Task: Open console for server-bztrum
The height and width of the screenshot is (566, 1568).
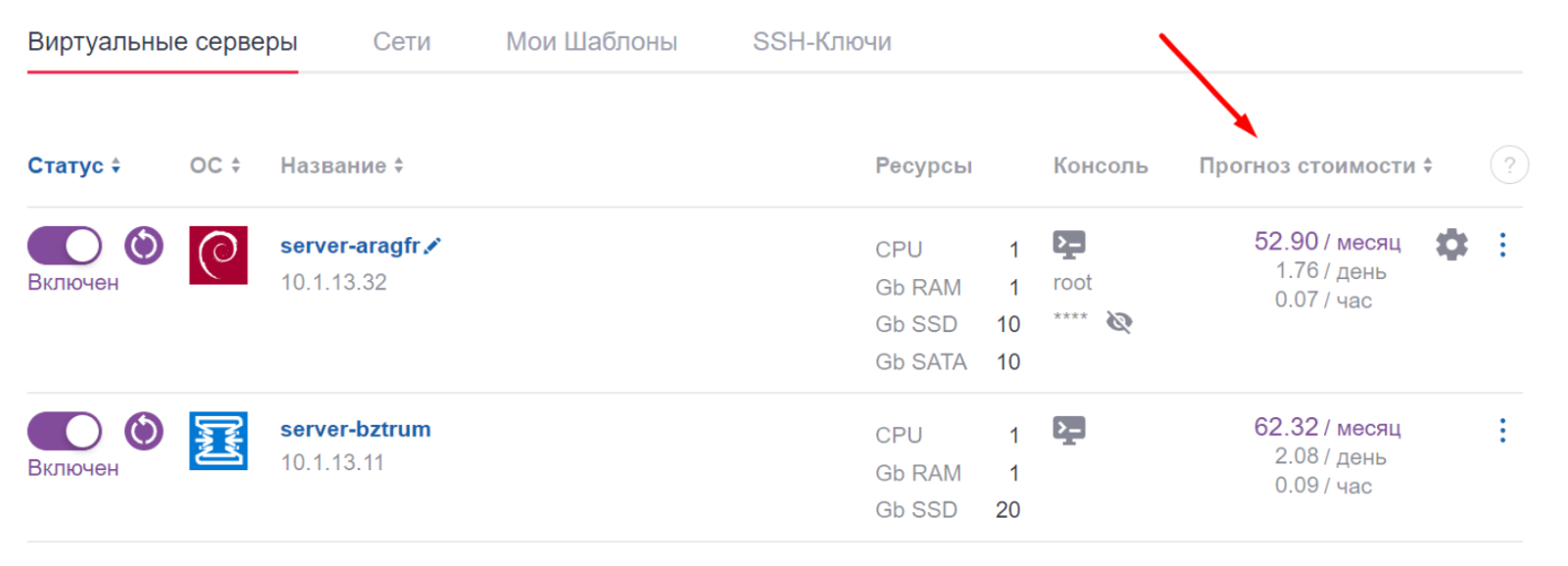Action: point(1069,430)
